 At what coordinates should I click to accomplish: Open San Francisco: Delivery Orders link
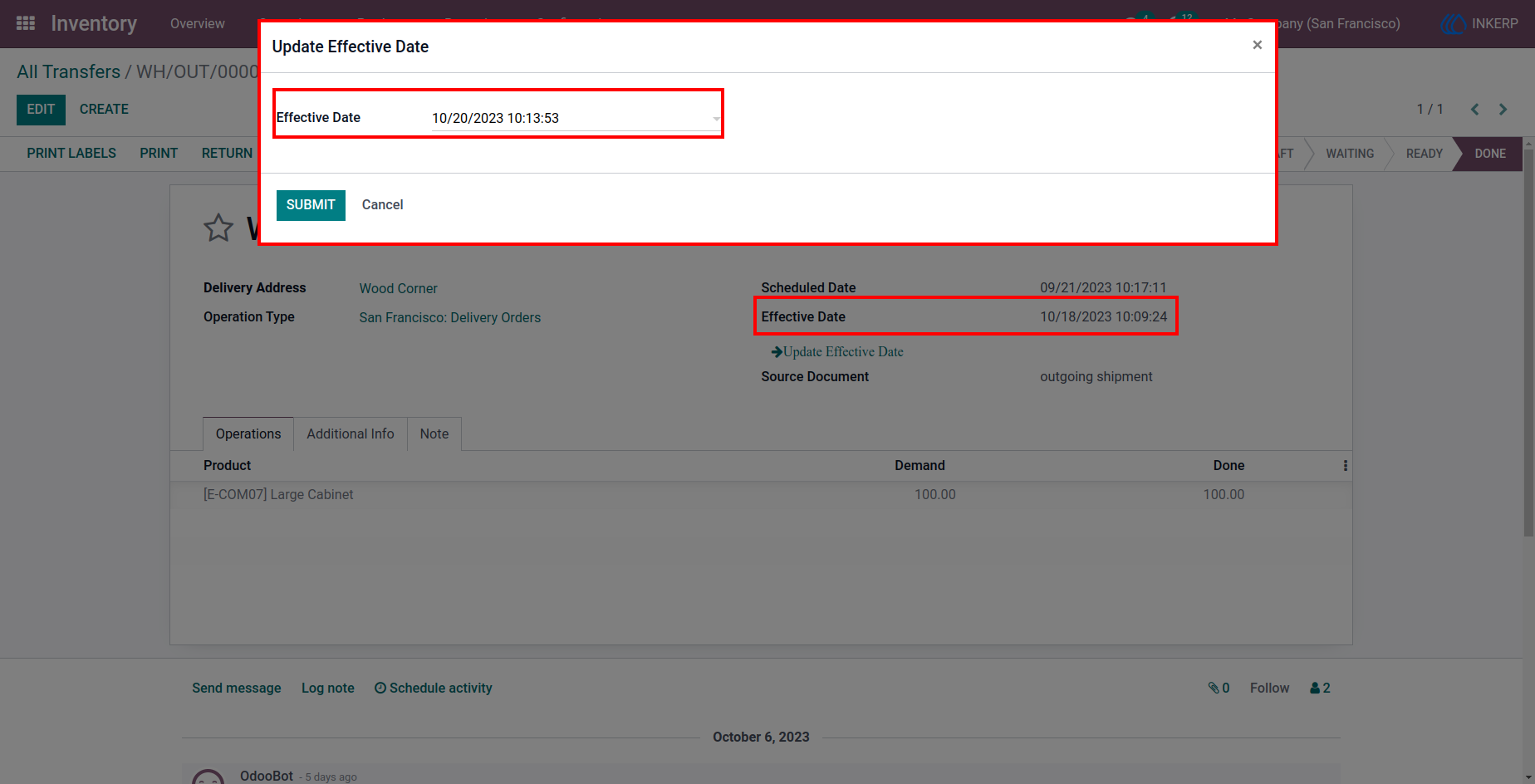tap(449, 318)
